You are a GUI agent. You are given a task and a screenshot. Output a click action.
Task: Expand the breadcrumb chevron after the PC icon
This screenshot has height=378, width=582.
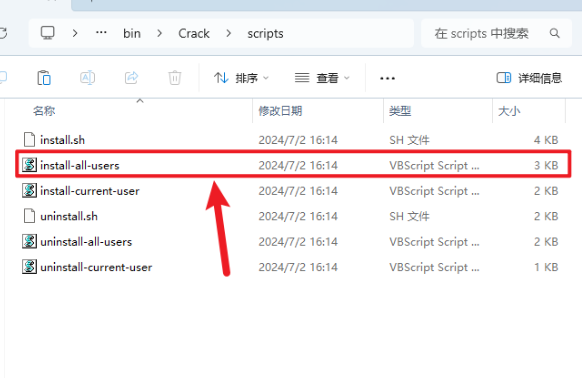(75, 33)
